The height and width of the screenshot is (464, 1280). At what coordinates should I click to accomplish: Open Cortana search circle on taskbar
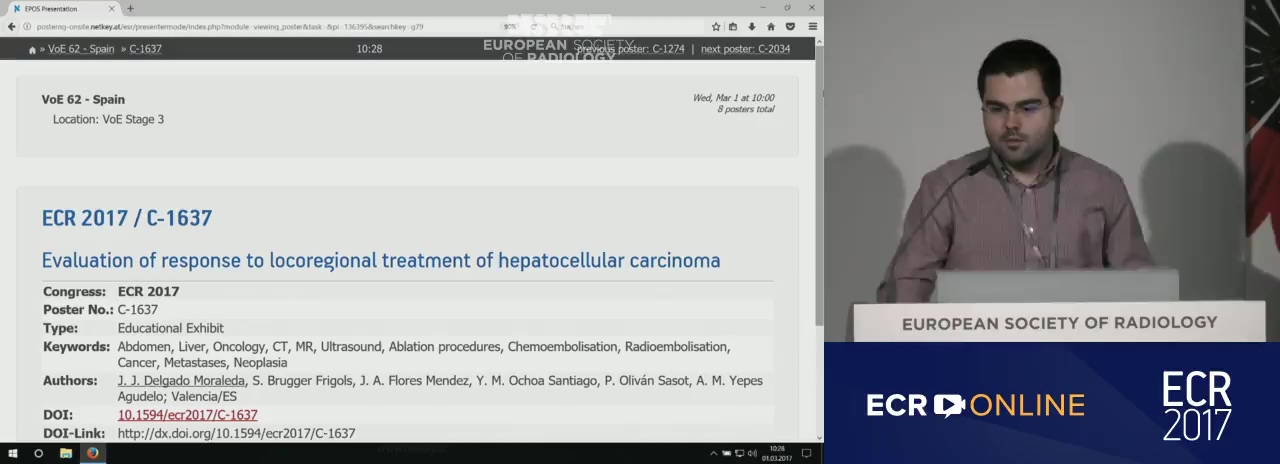click(x=39, y=453)
